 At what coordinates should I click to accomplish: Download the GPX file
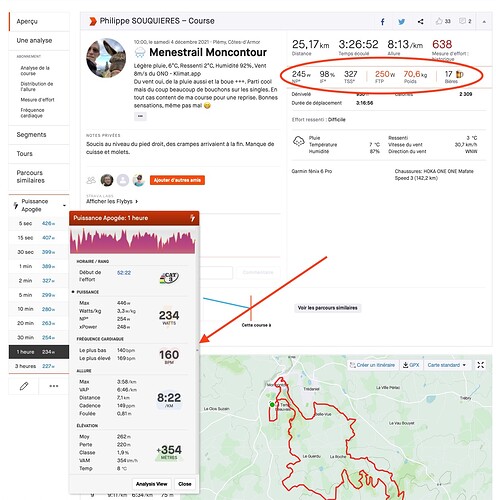click(x=411, y=365)
